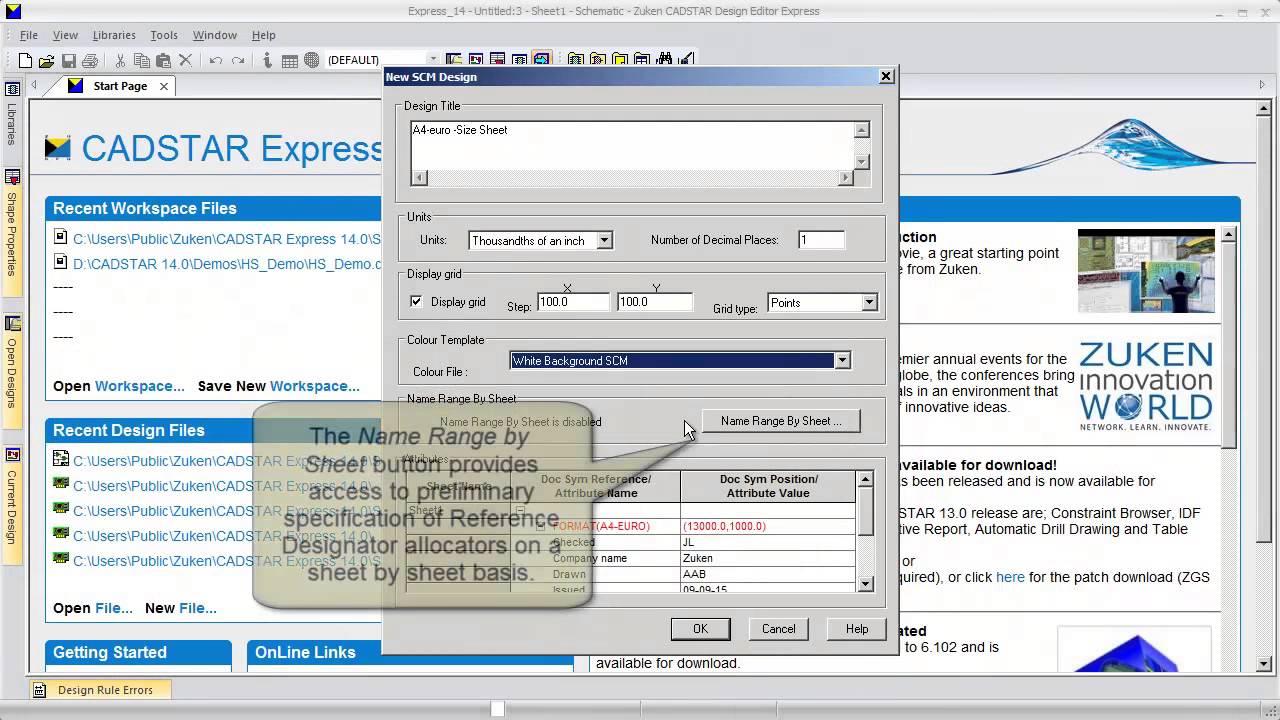Screen dimensions: 1280x720
Task: Click the Number of Decimal Places field
Action: (821, 240)
